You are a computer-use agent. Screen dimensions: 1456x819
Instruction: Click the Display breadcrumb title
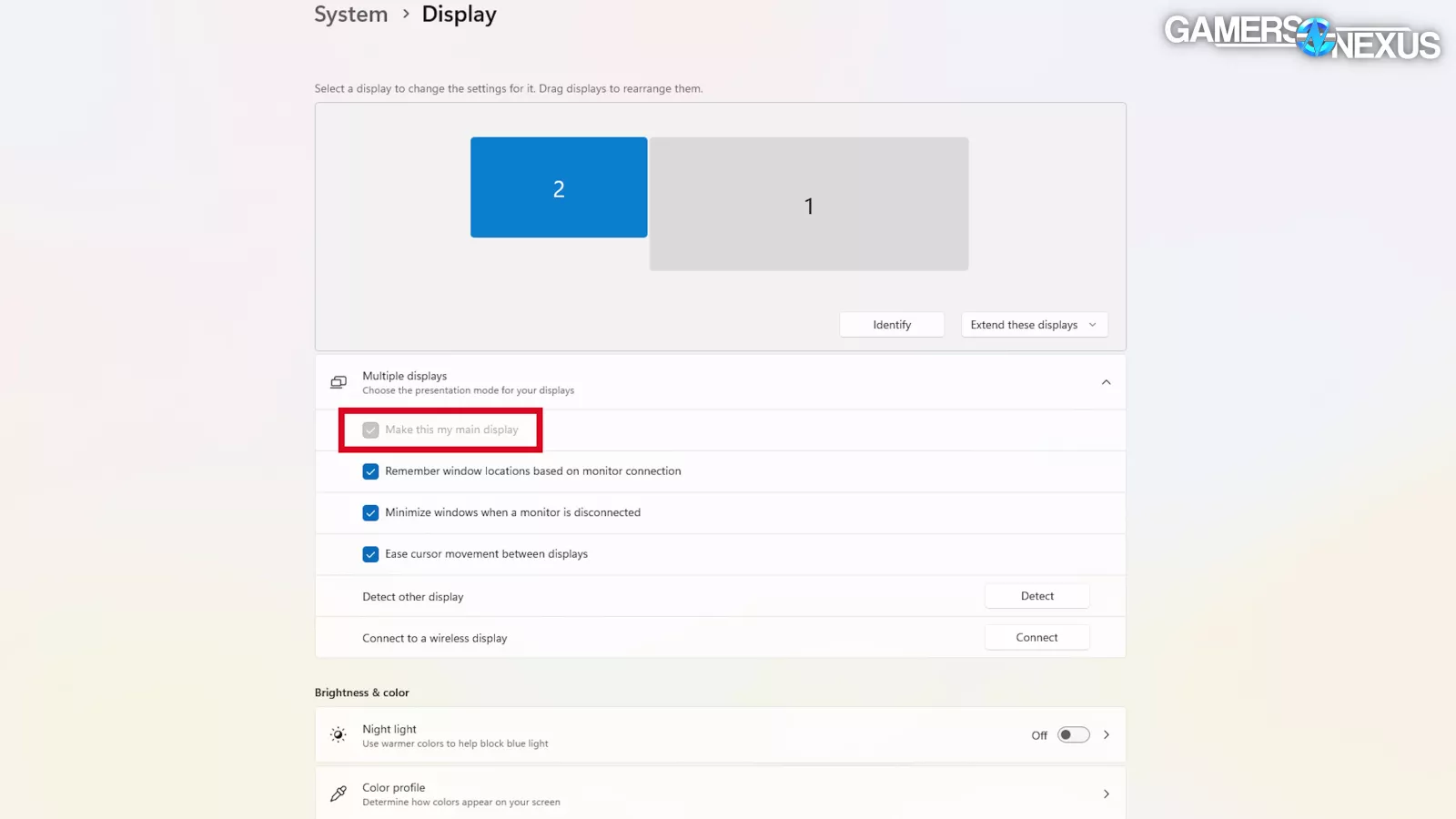coord(459,15)
